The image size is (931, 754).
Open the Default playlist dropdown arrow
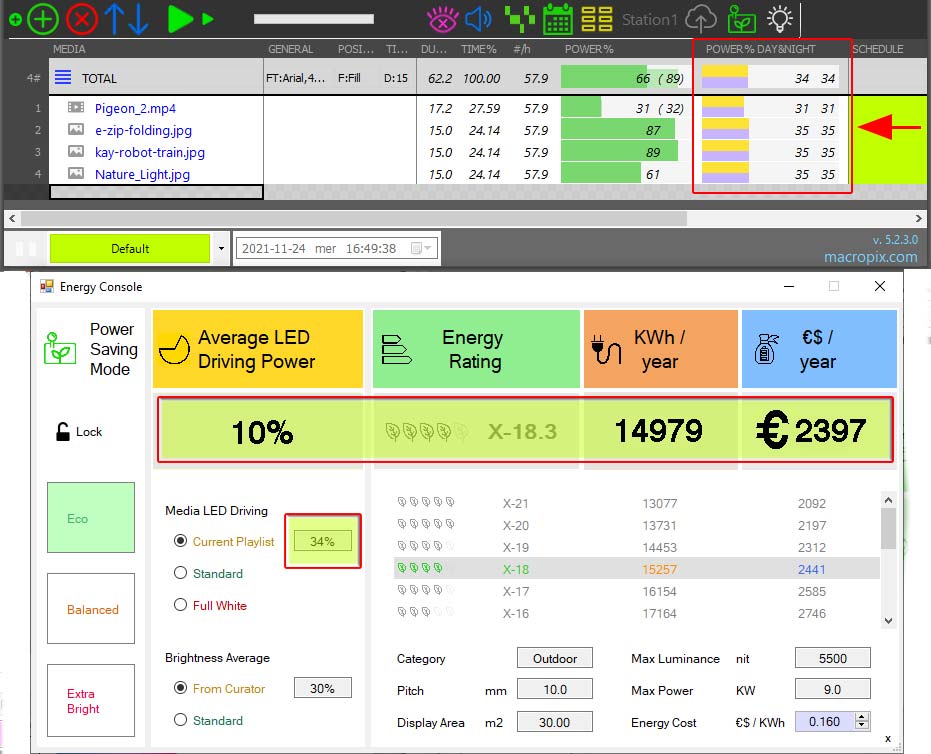click(x=221, y=249)
